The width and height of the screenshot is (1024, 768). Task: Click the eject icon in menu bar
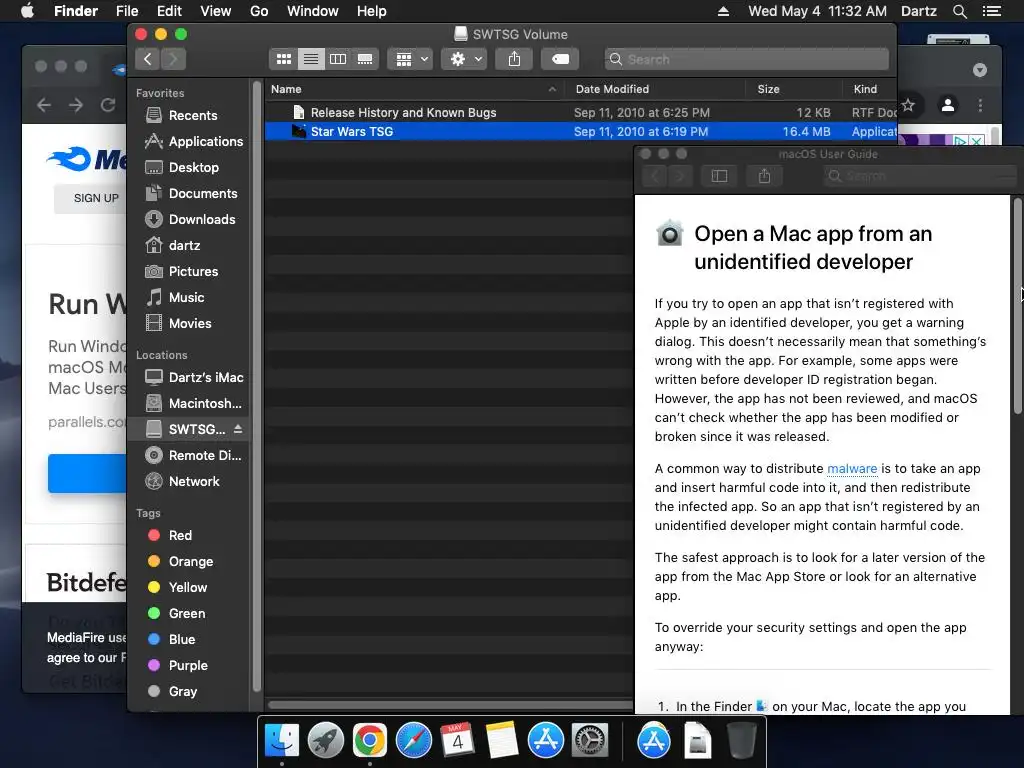coord(723,11)
